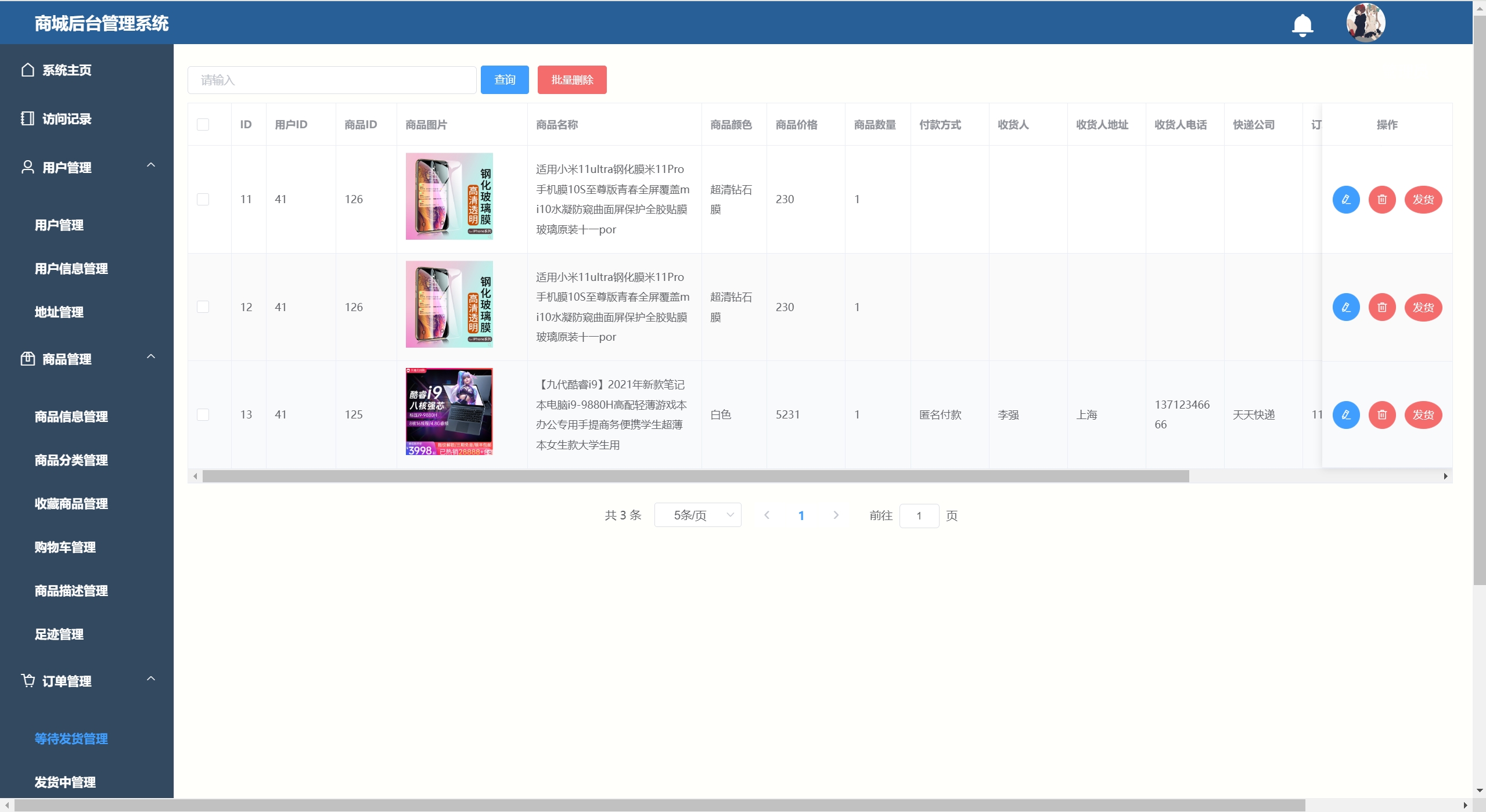Collapse the 用户管理 sidebar group
Screen dimensions: 1486x812
[x=151, y=165]
